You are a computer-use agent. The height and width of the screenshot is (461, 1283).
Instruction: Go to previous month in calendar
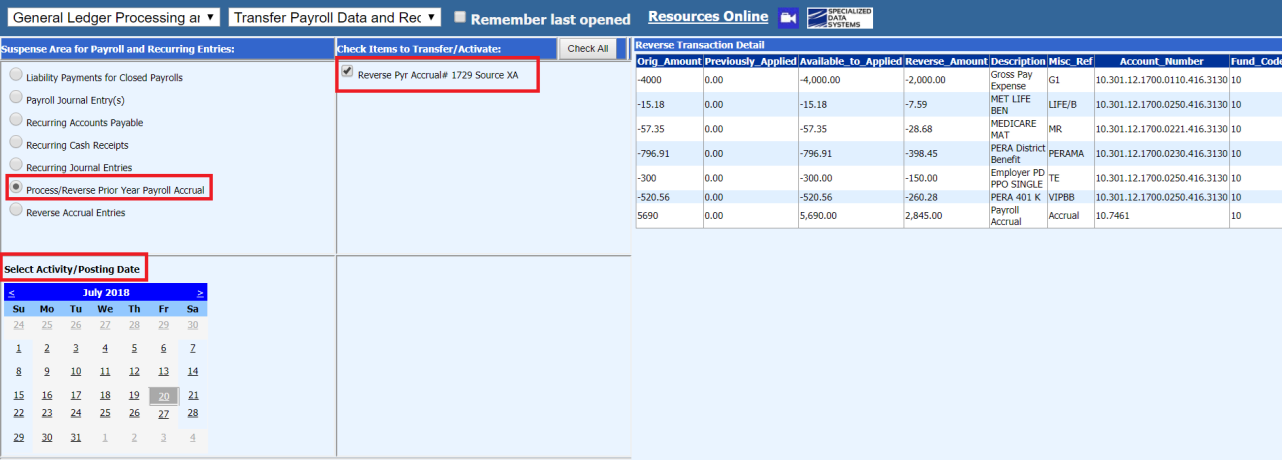(x=11, y=293)
